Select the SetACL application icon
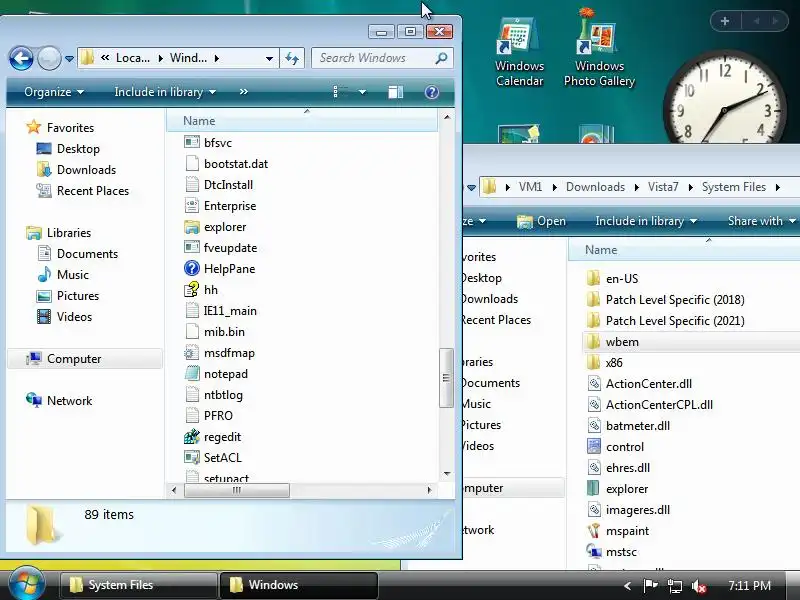 pyautogui.click(x=192, y=458)
